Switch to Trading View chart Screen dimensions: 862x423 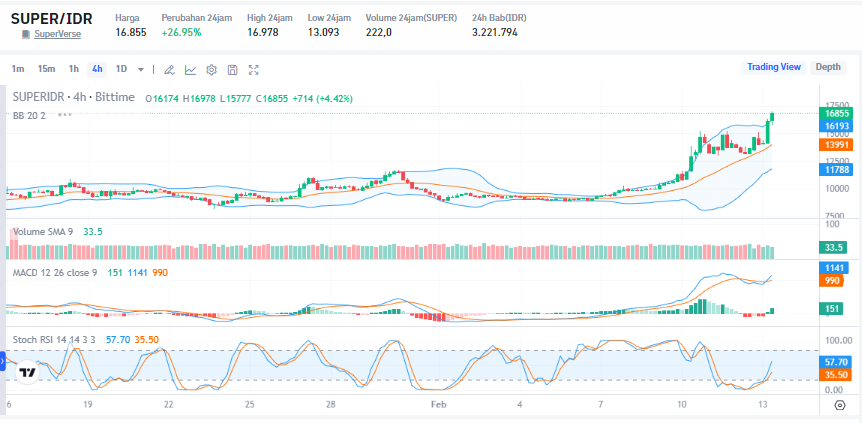click(774, 67)
